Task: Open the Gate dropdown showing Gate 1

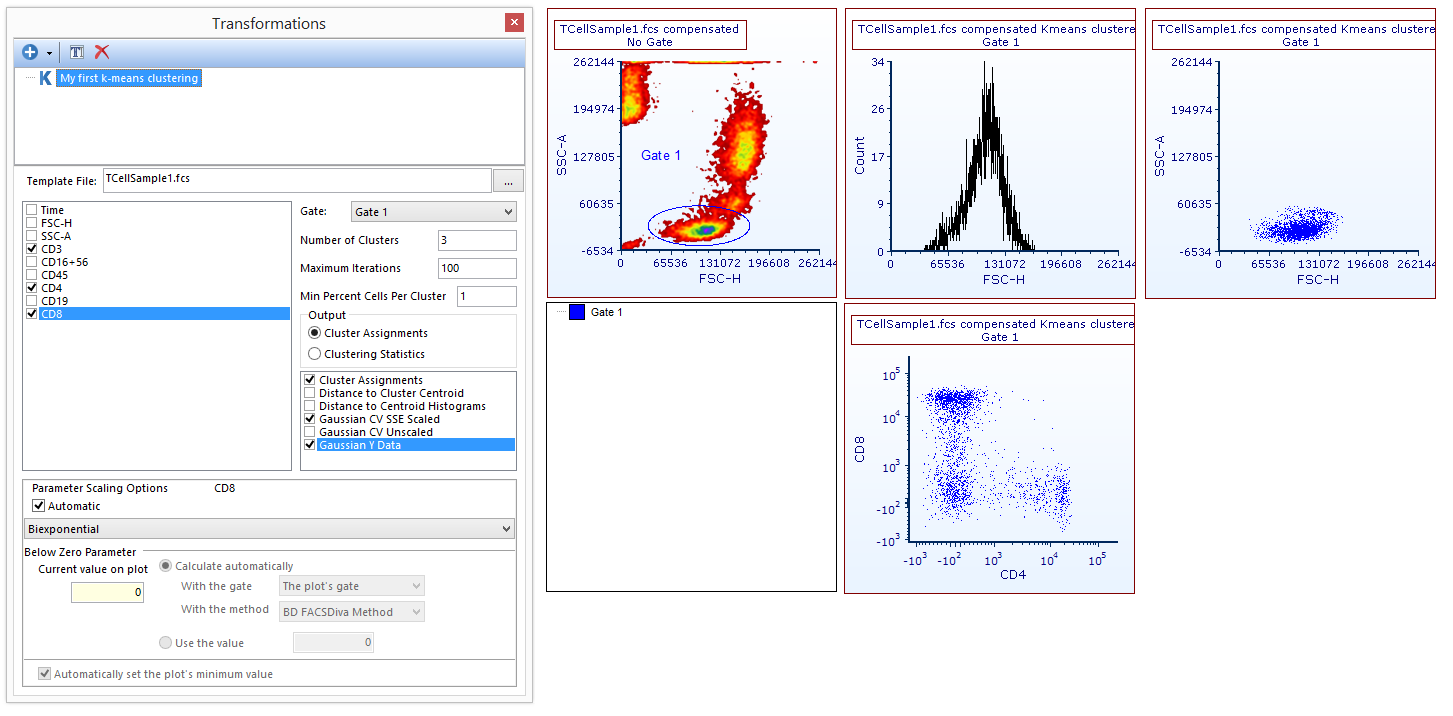Action: tap(434, 212)
